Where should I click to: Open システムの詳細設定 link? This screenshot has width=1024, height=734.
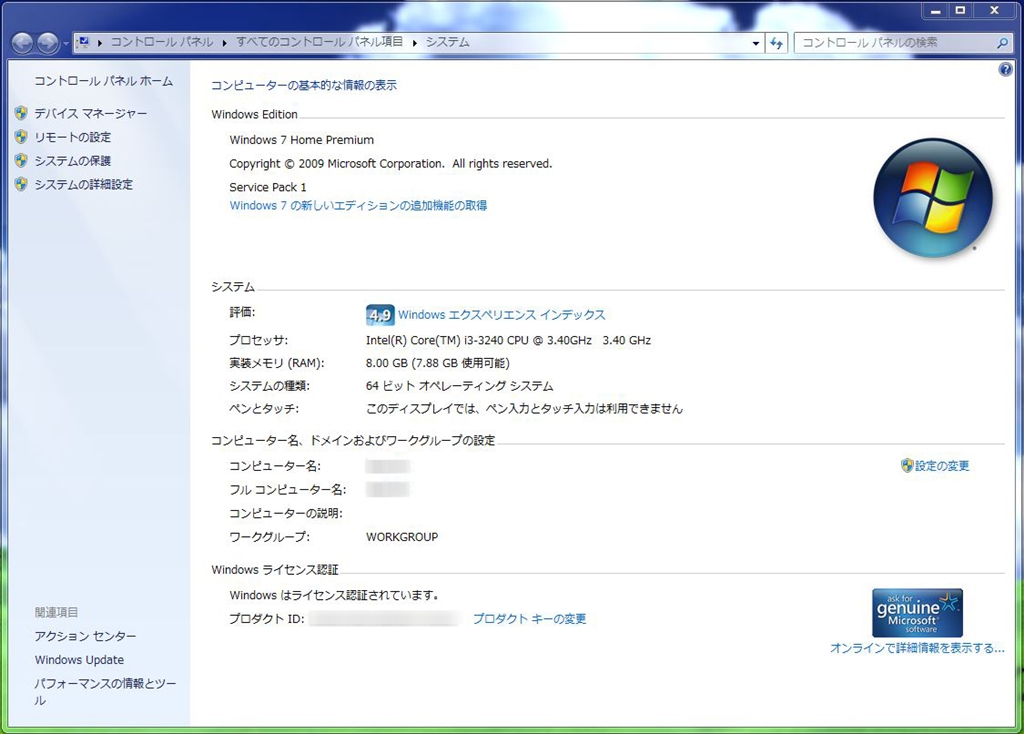click(84, 185)
